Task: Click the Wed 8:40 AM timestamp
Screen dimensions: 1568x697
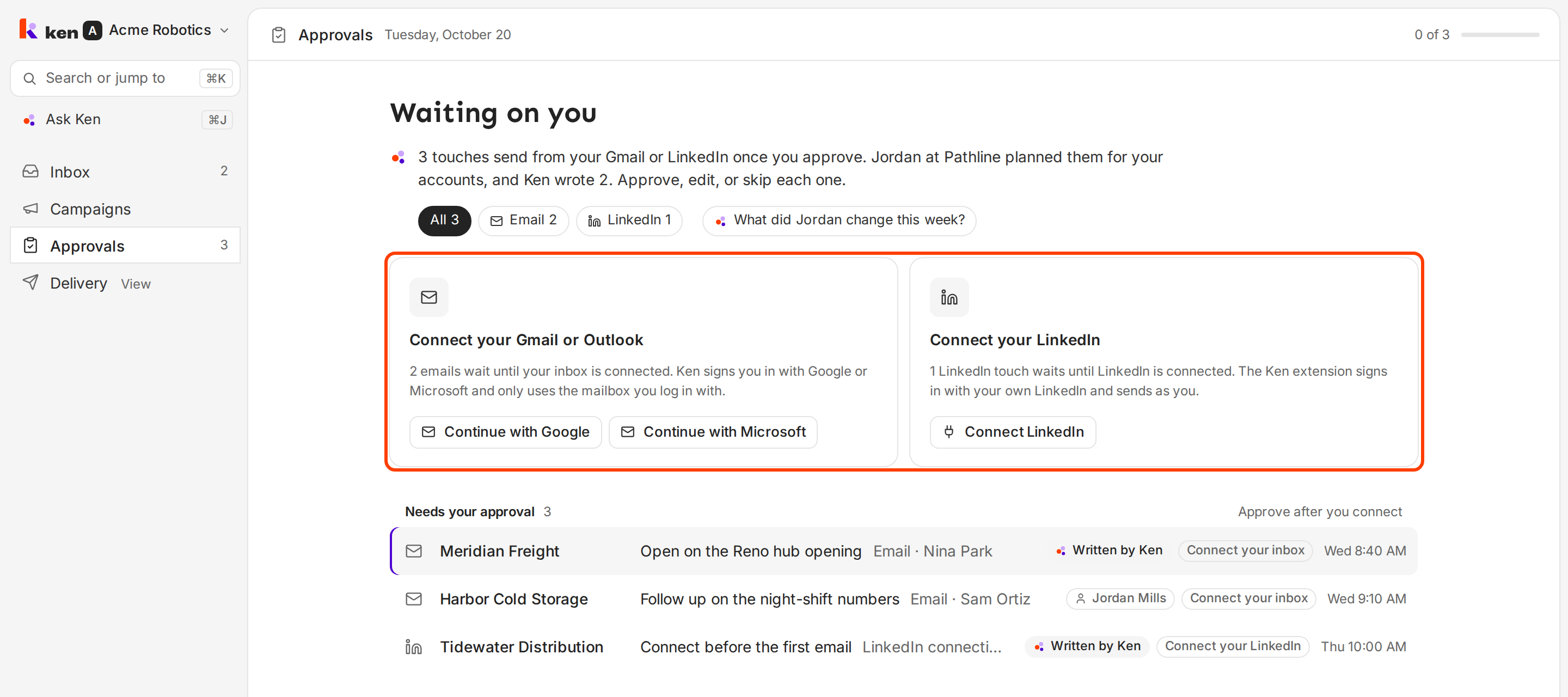Action: coord(1365,552)
